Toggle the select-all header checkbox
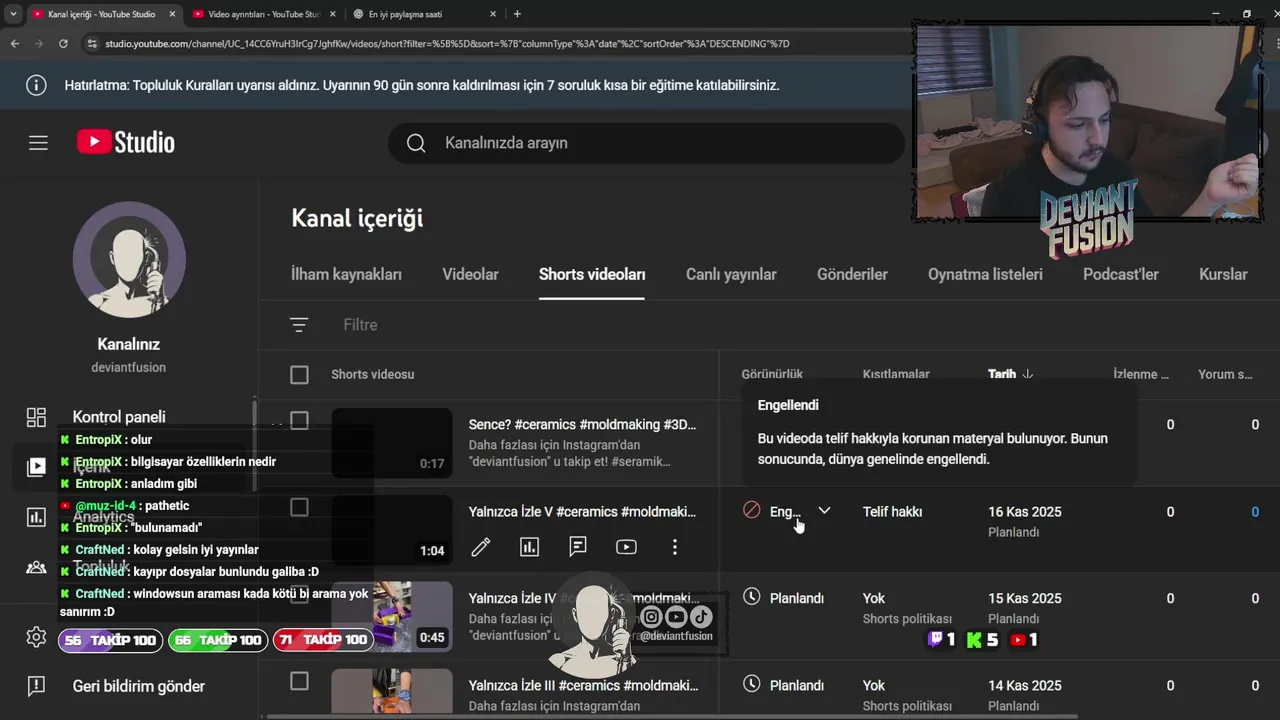 point(299,375)
